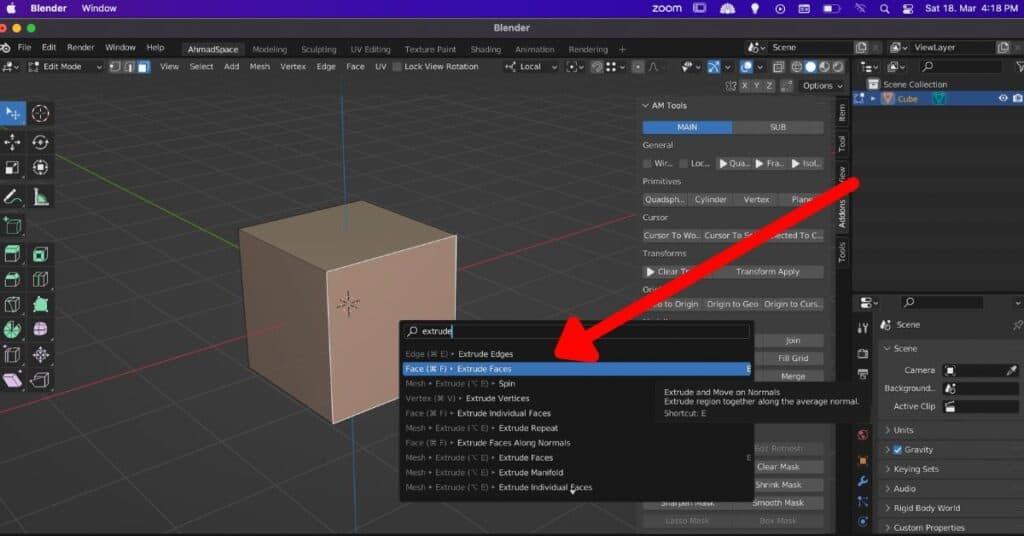The image size is (1024, 536).
Task: Click the Clear Mask button
Action: (778, 467)
